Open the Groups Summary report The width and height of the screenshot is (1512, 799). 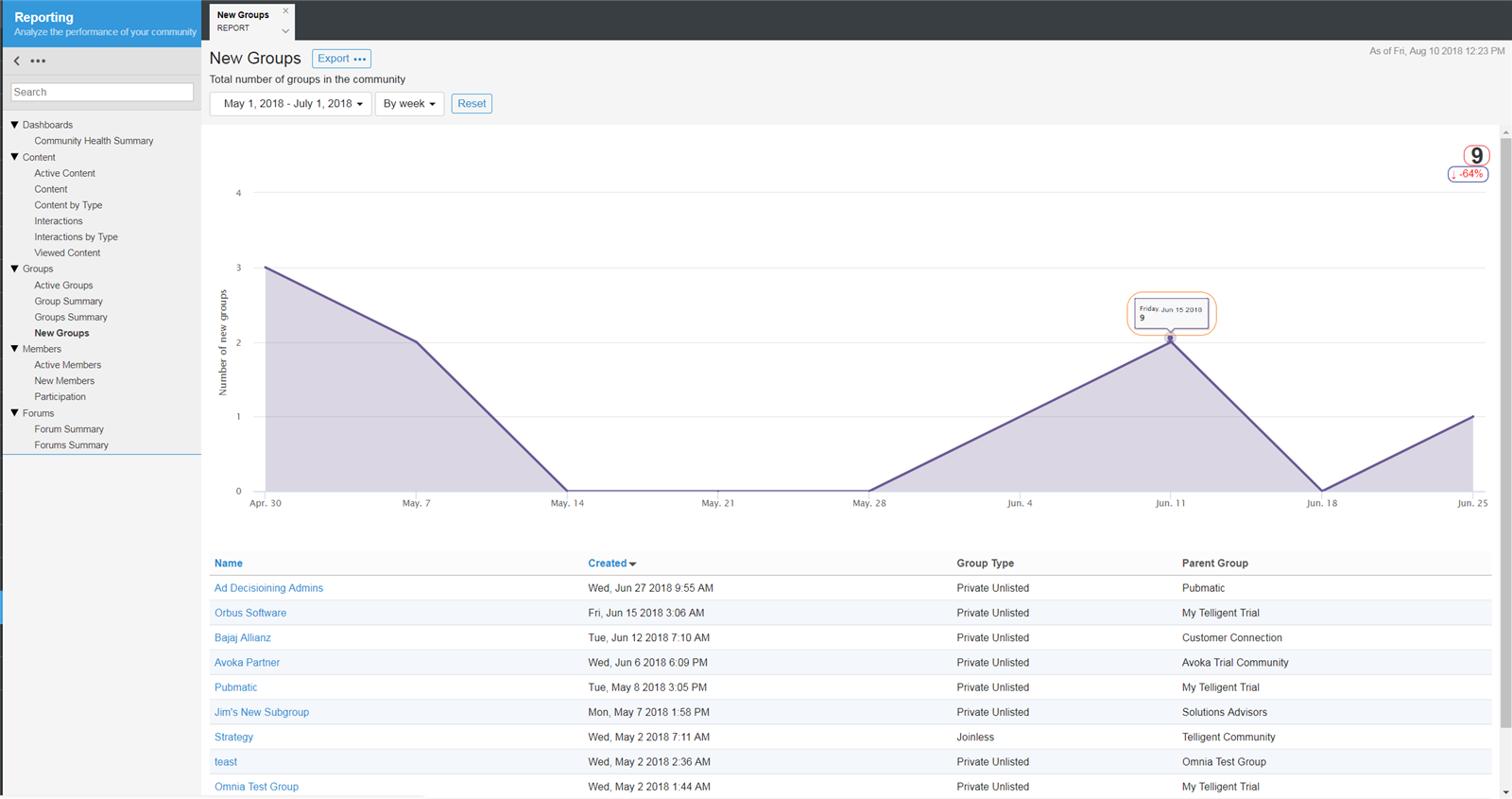pyautogui.click(x=71, y=318)
